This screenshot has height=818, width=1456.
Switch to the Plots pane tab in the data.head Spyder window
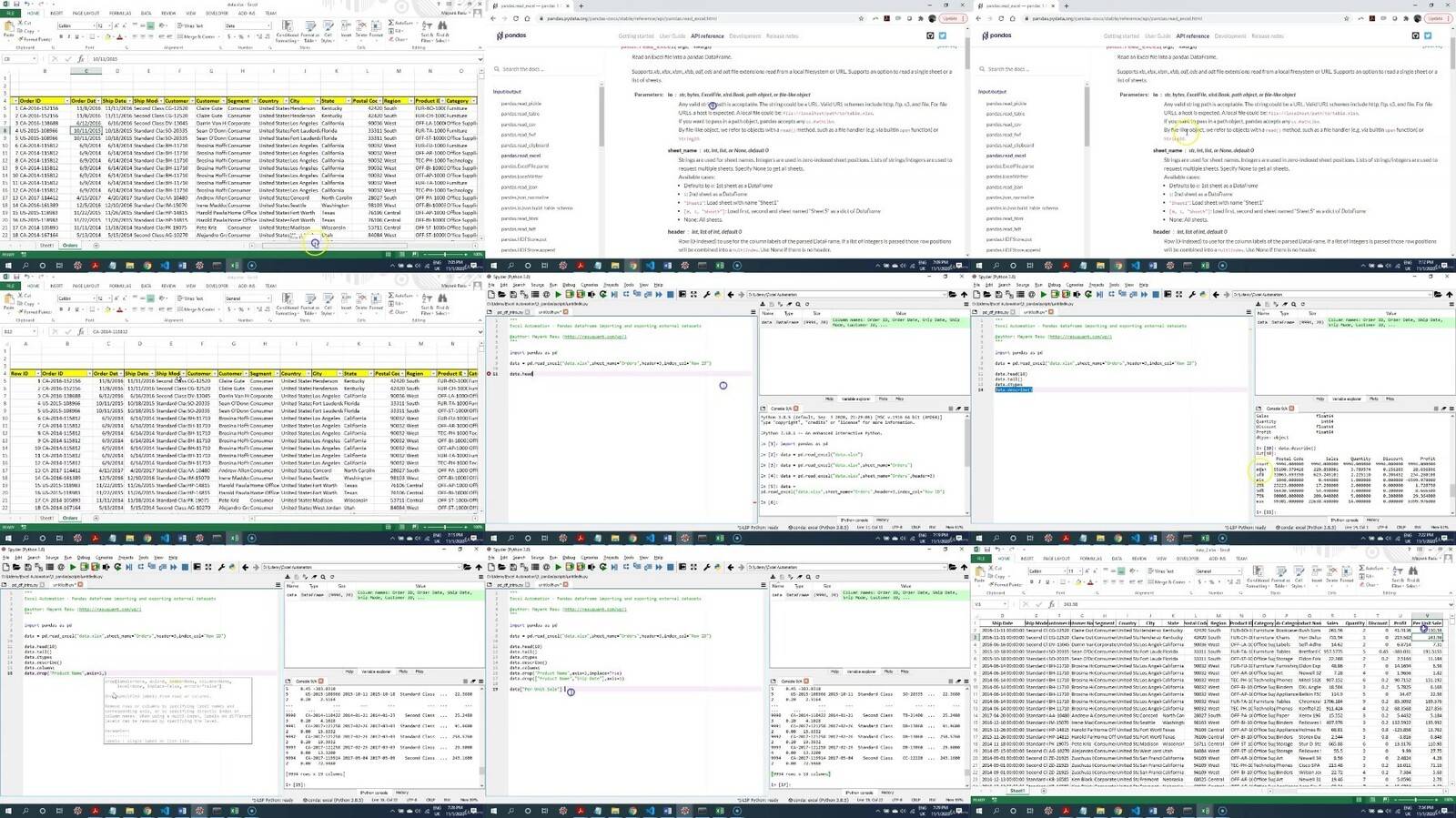[x=883, y=399]
